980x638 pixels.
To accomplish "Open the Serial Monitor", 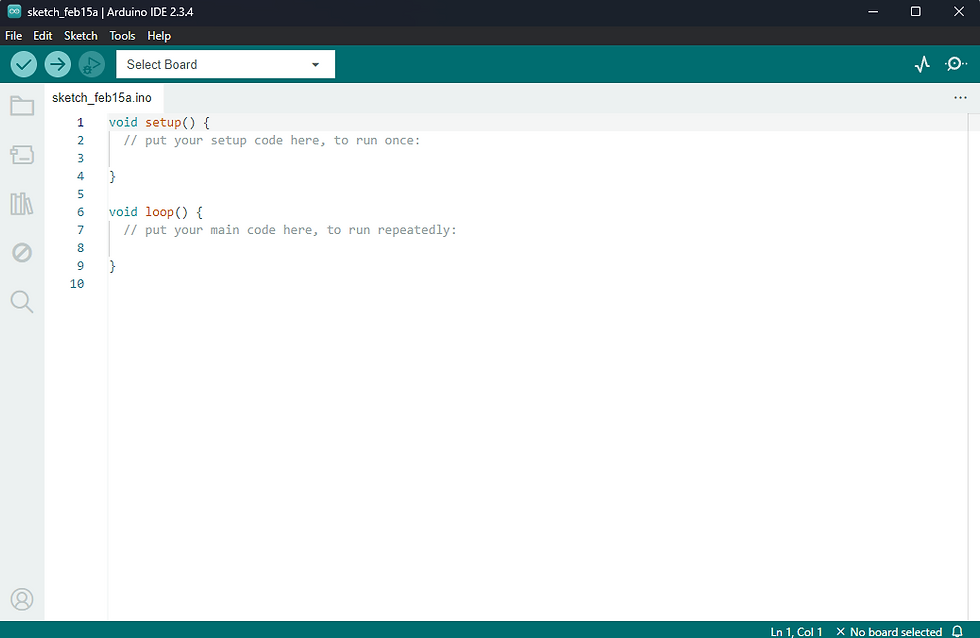I will click(956, 64).
